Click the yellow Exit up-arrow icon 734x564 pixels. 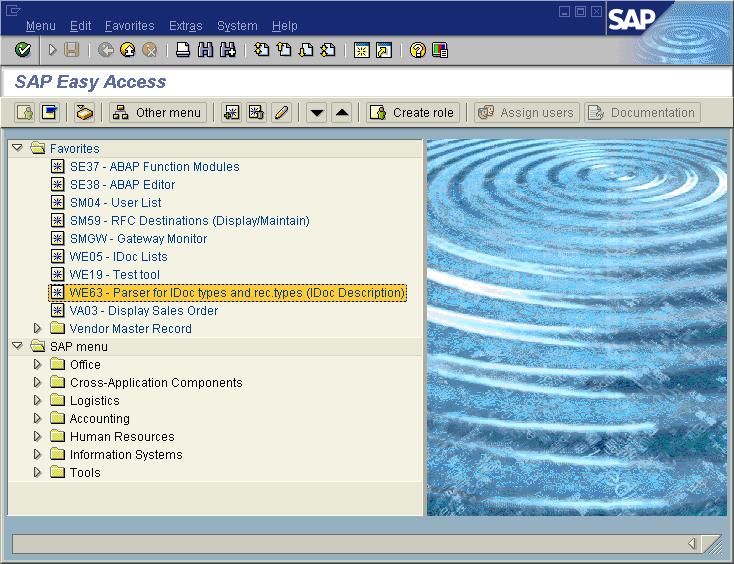[x=128, y=50]
